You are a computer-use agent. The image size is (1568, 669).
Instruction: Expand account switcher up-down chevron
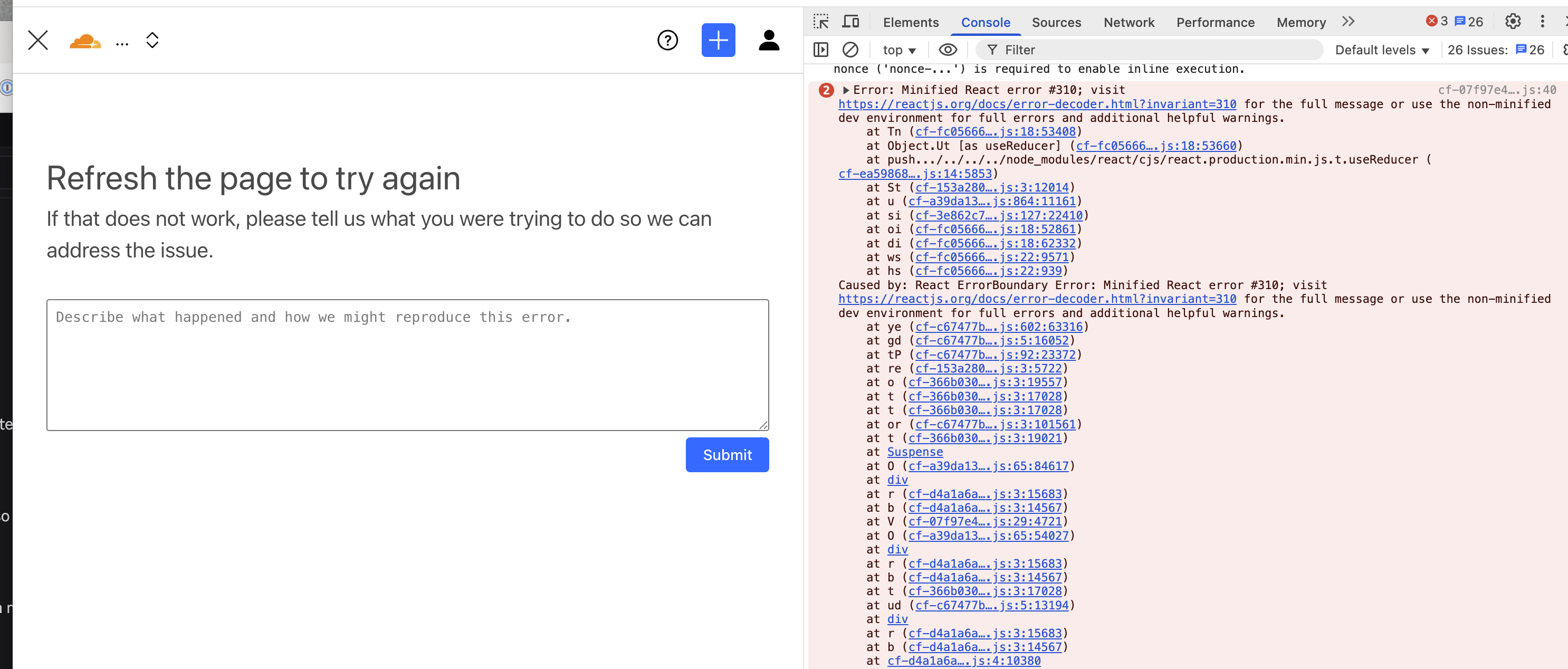click(152, 41)
